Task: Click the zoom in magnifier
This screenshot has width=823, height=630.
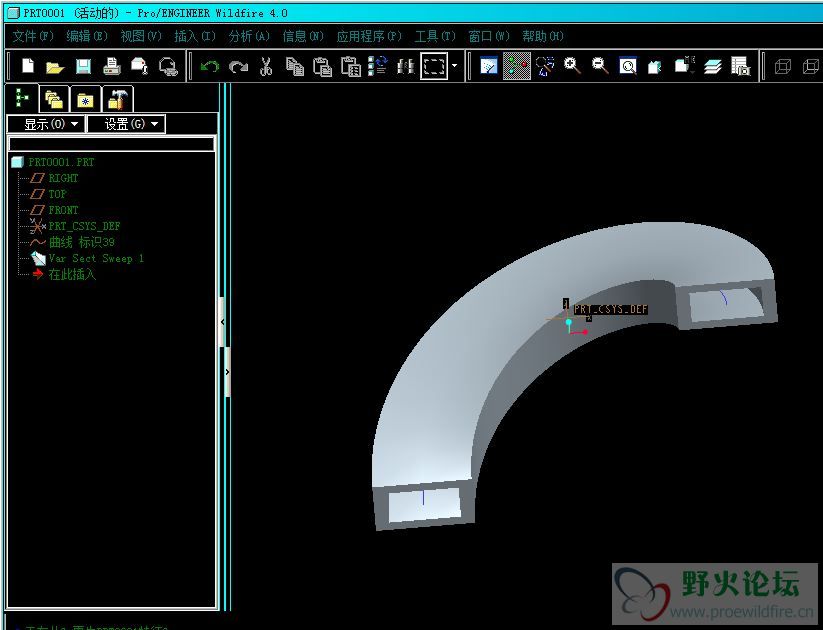Action: point(572,67)
